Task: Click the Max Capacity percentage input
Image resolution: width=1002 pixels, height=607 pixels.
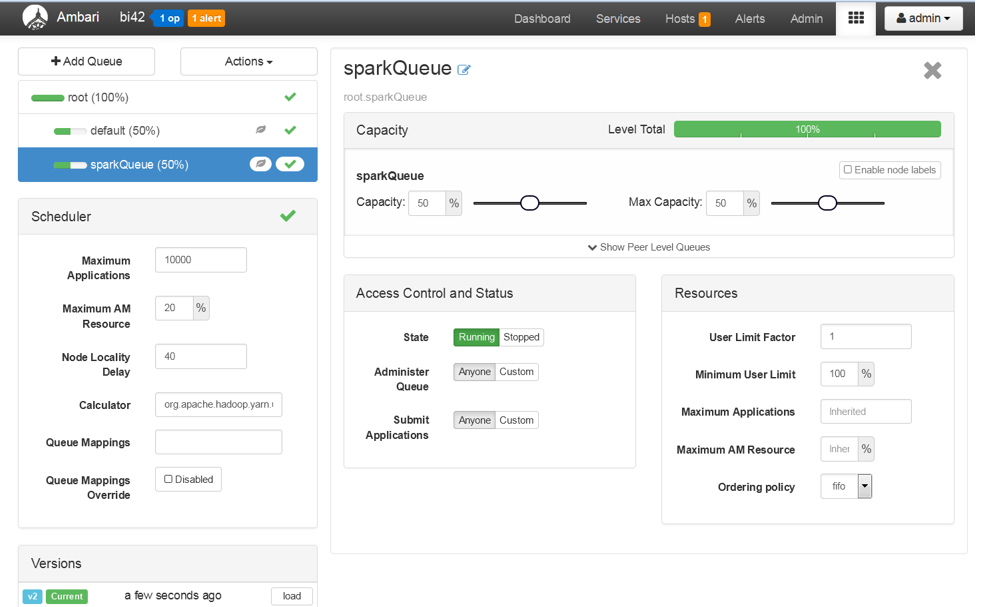Action: [725, 203]
